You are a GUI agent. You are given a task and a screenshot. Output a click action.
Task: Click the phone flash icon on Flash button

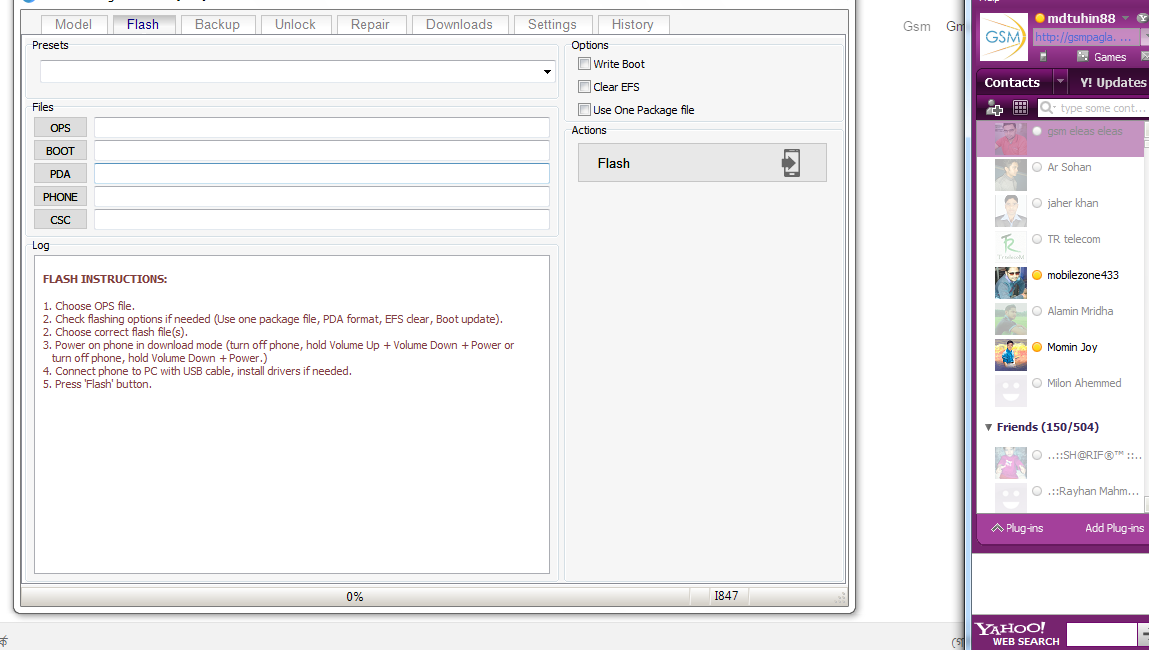pyautogui.click(x=791, y=163)
